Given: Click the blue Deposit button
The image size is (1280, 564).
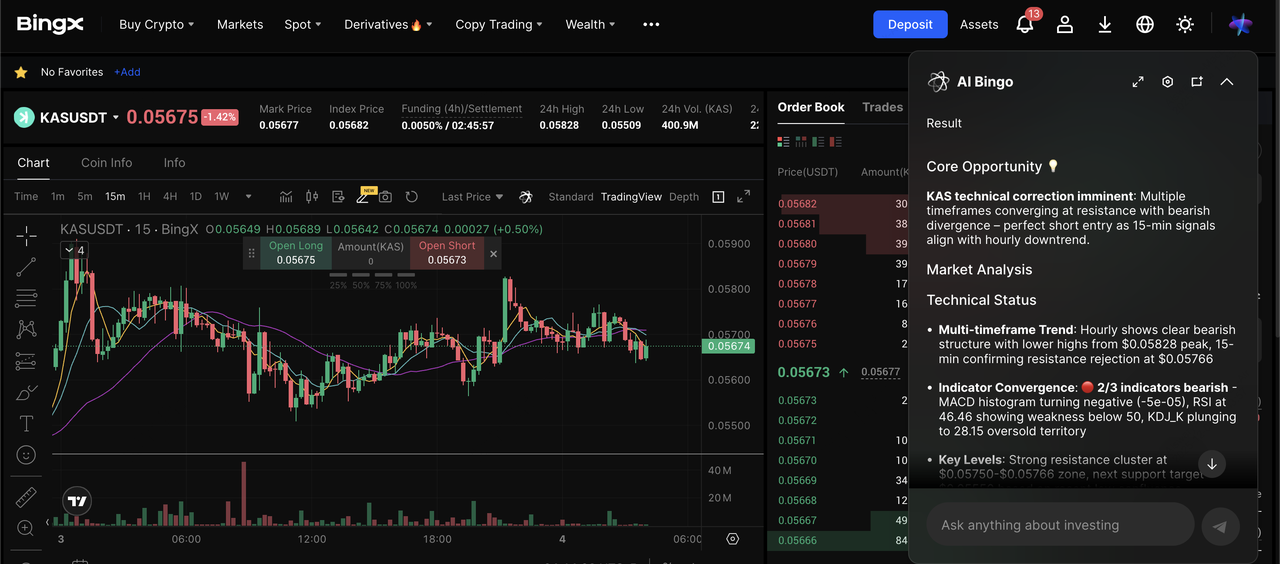Looking at the screenshot, I should point(910,24).
